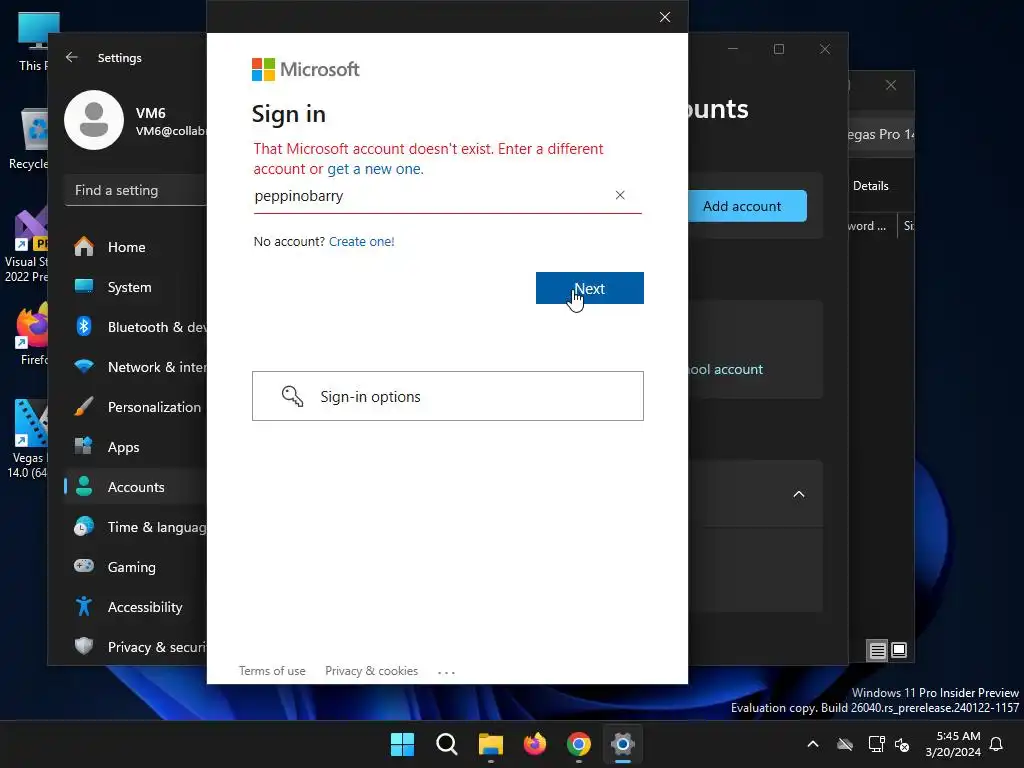
Task: Collapse the section with the up chevron
Action: pos(799,494)
